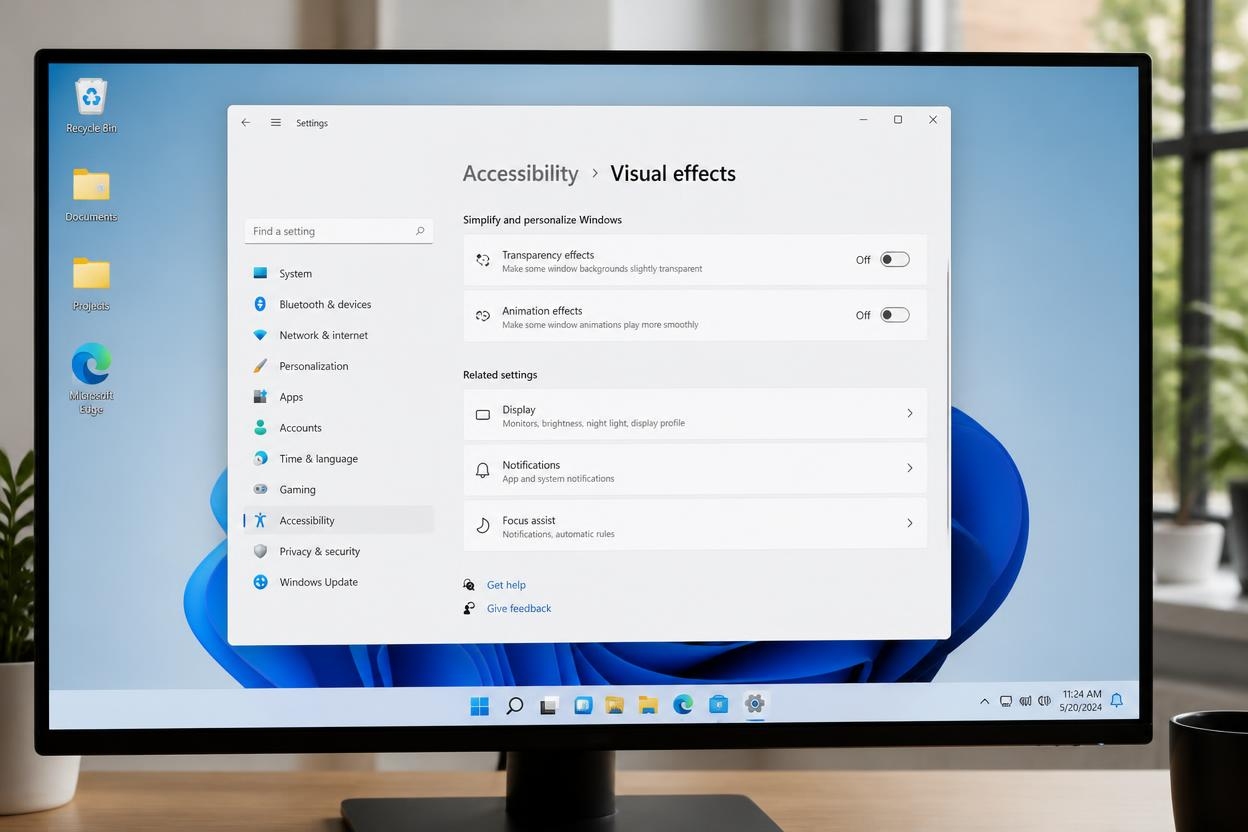Click the Get help icon
1248x832 pixels.
469,585
